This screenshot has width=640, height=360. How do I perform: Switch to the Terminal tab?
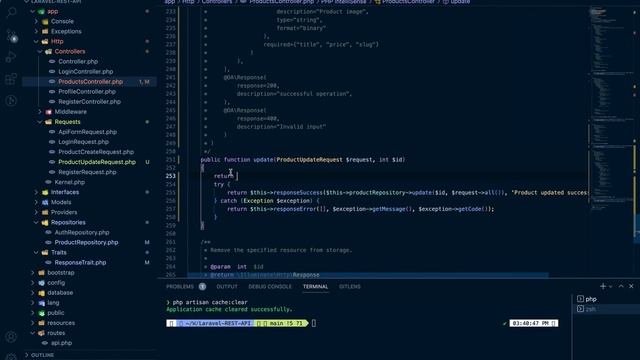pyautogui.click(x=316, y=287)
